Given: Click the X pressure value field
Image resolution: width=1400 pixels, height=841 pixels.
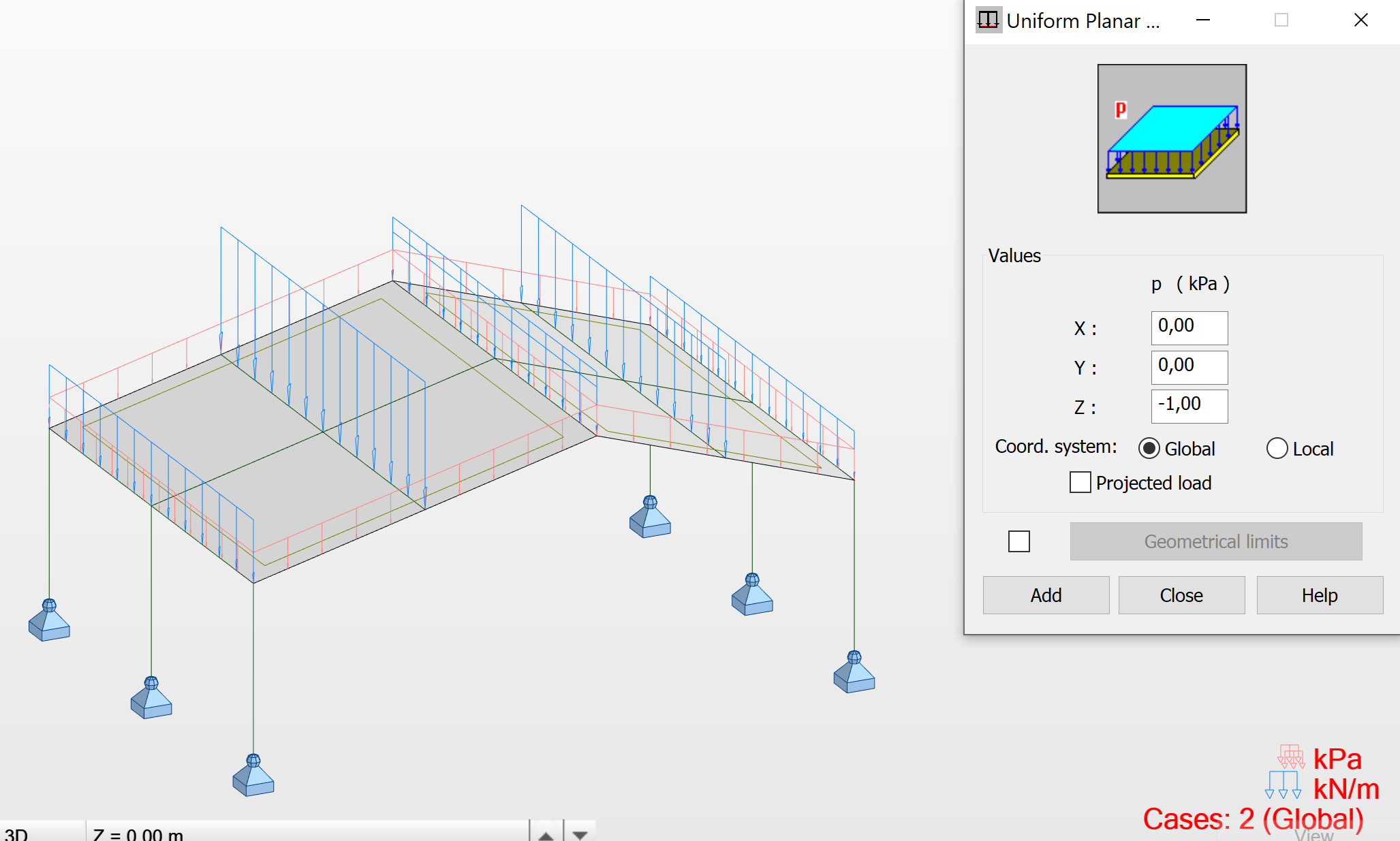Looking at the screenshot, I should pos(1188,328).
